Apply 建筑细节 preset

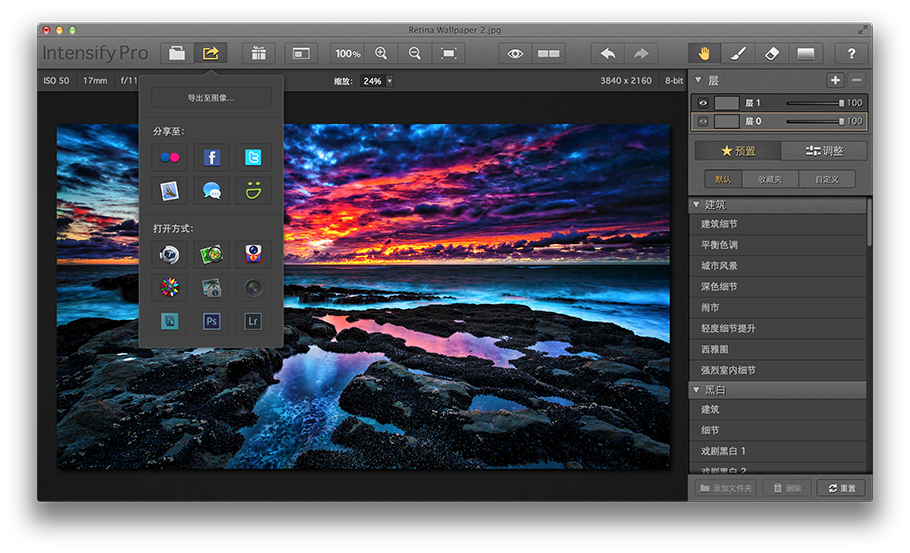pos(778,224)
